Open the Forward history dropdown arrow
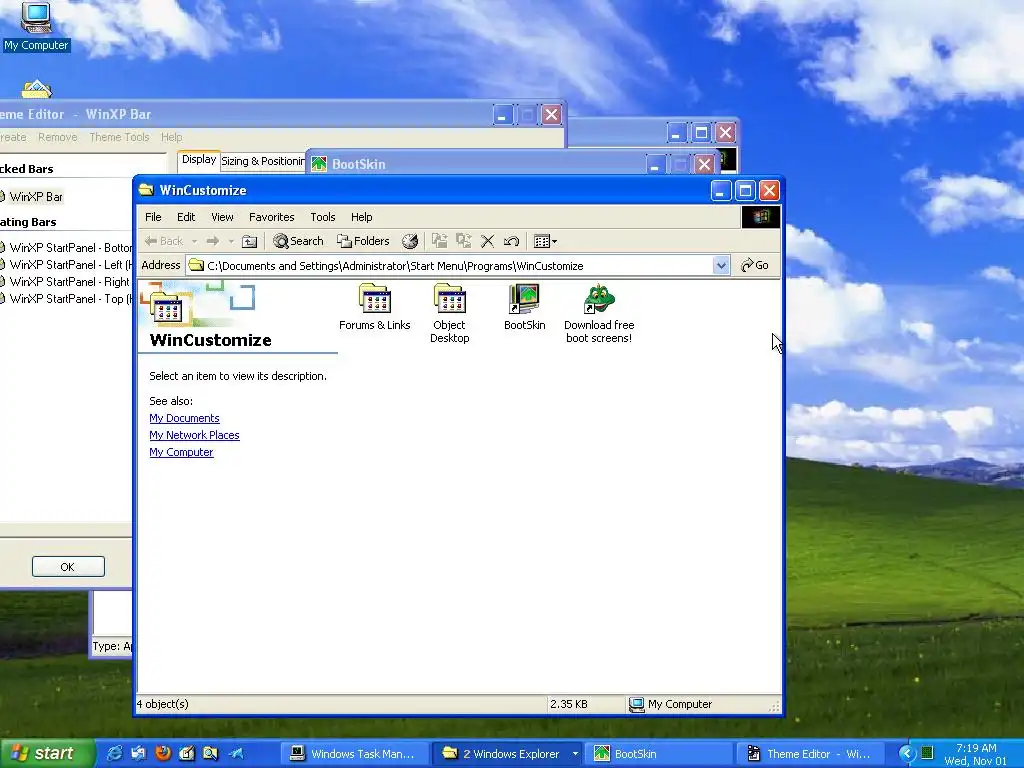The width and height of the screenshot is (1024, 768). pos(231,242)
